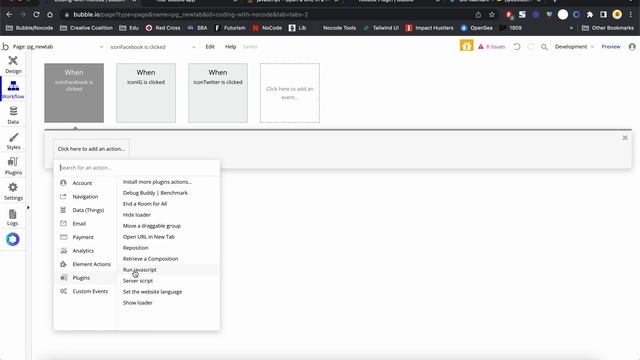The height and width of the screenshot is (360, 640).
Task: Focus the Search for an action field
Action: 137,167
